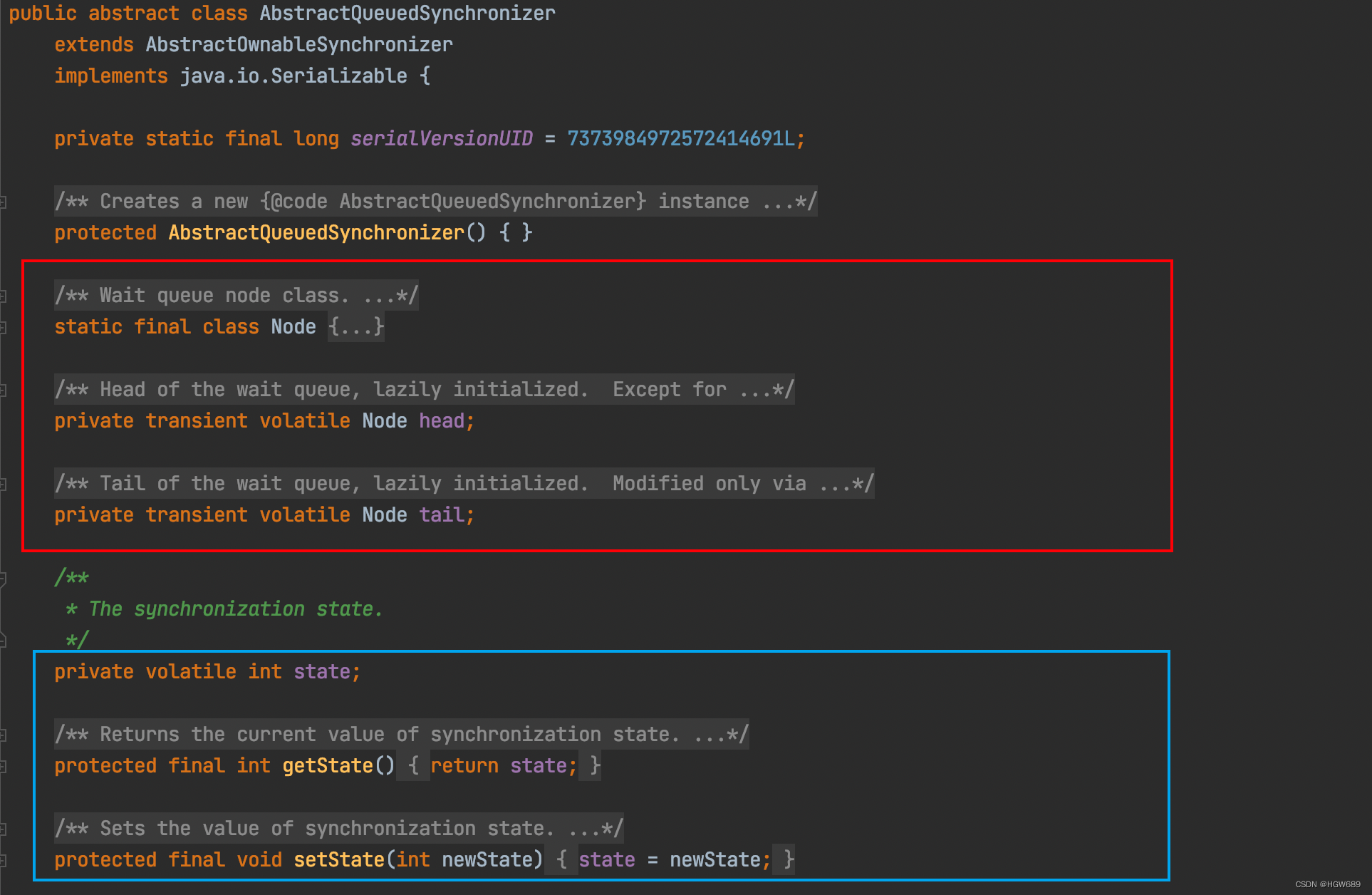Click the gutter fold marker beside getState()
Screen dimensions: 1372x895
[4, 766]
